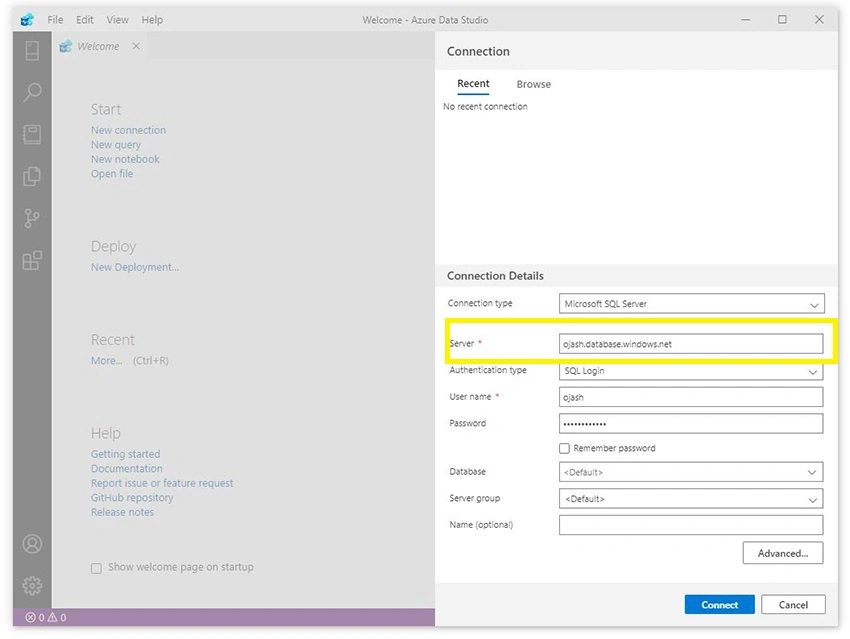Screen dimensions: 850x639
Task: Open the Database dropdown
Action: (691, 472)
